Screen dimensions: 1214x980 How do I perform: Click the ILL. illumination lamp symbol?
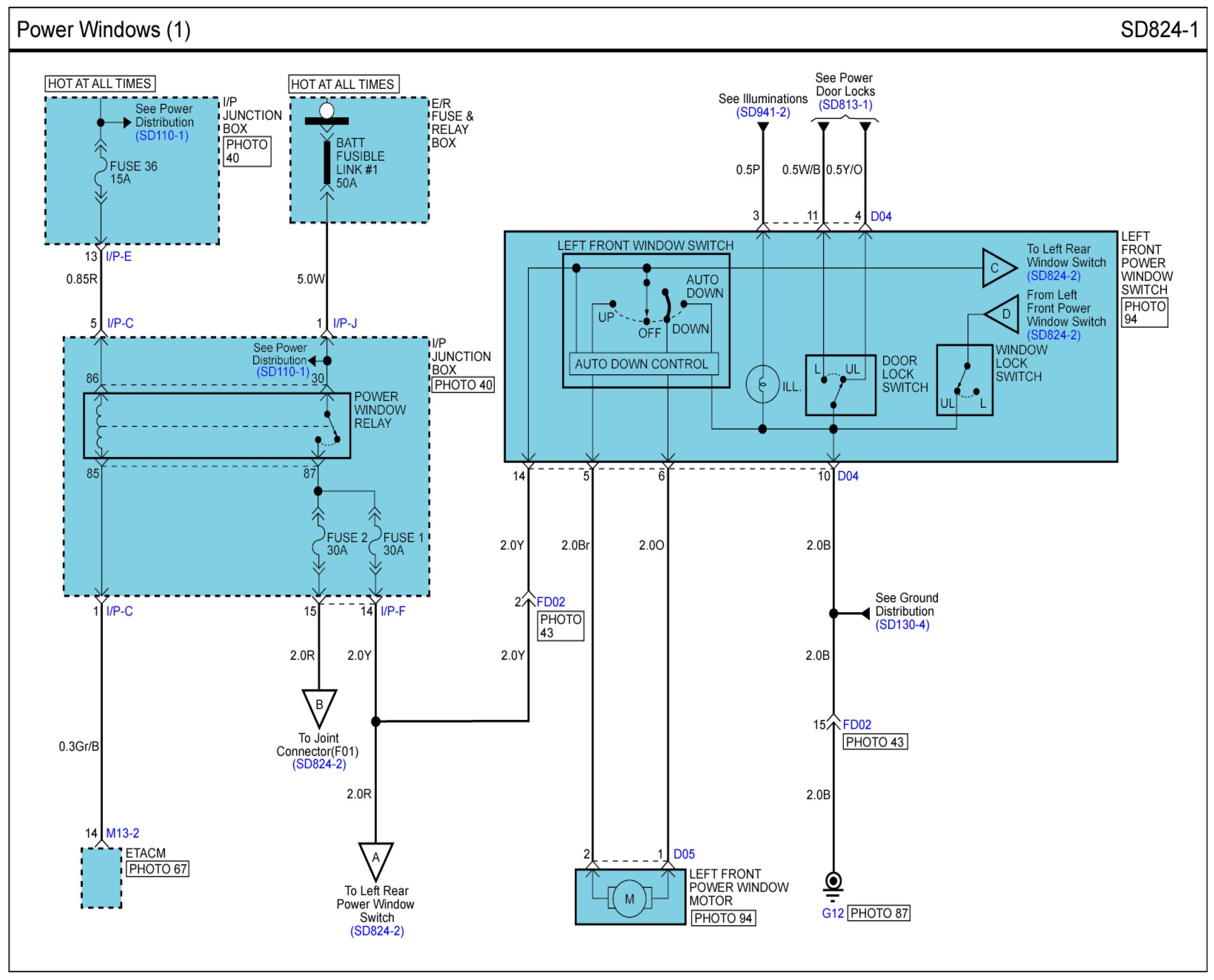pyautogui.click(x=762, y=385)
